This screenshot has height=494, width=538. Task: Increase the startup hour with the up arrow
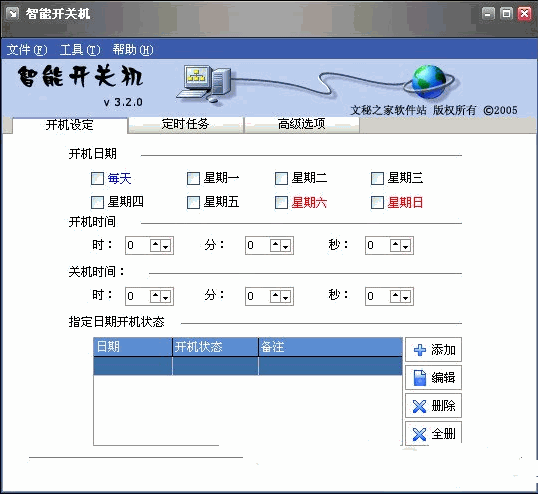[x=155, y=245]
